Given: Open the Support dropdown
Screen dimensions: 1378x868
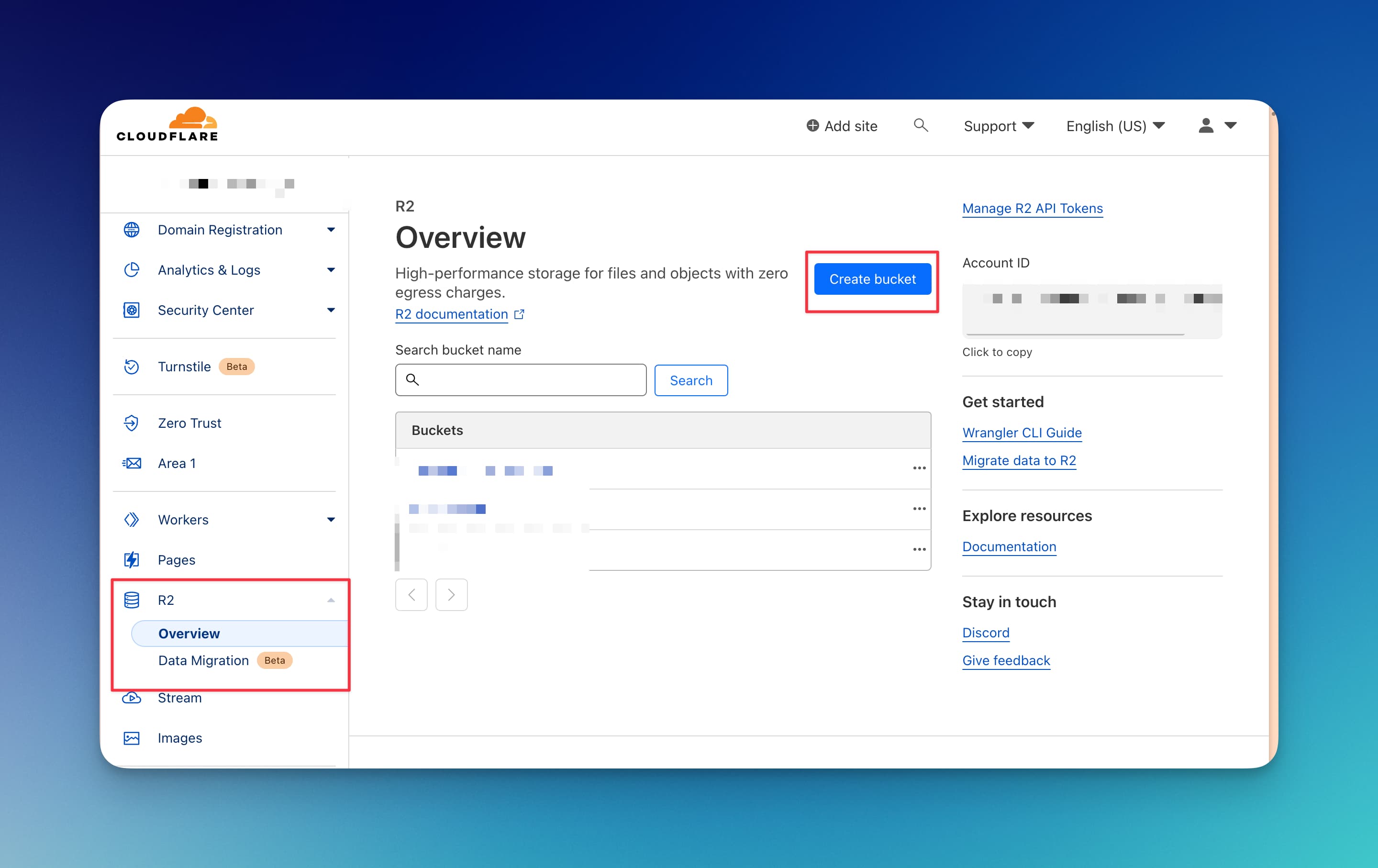Looking at the screenshot, I should (999, 126).
